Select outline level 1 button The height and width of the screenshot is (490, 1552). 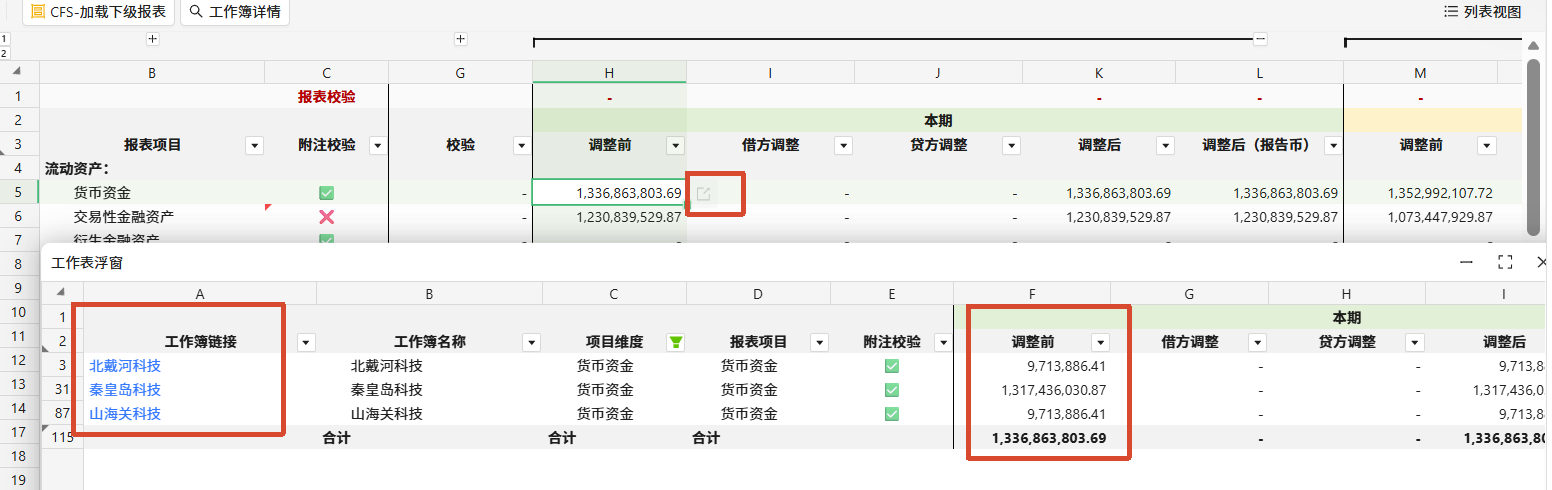[5, 39]
